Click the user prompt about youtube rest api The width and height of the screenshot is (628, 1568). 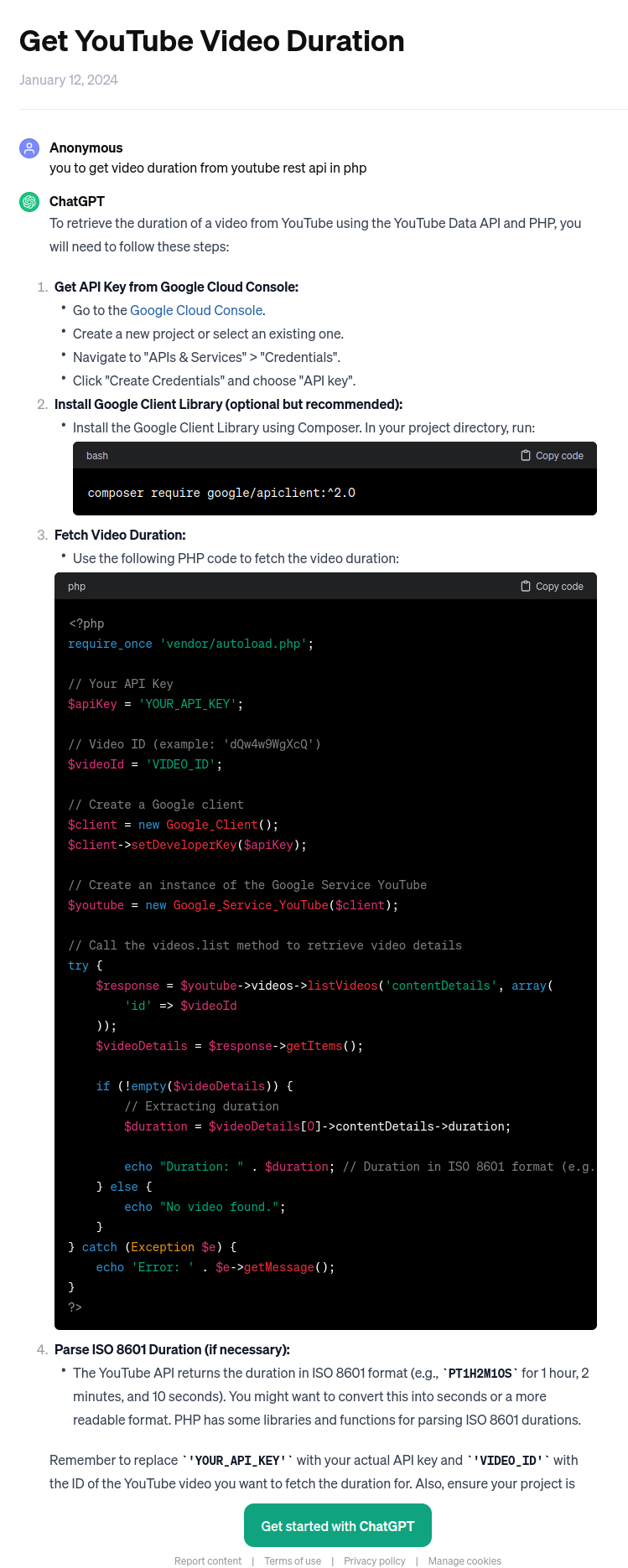coord(208,168)
